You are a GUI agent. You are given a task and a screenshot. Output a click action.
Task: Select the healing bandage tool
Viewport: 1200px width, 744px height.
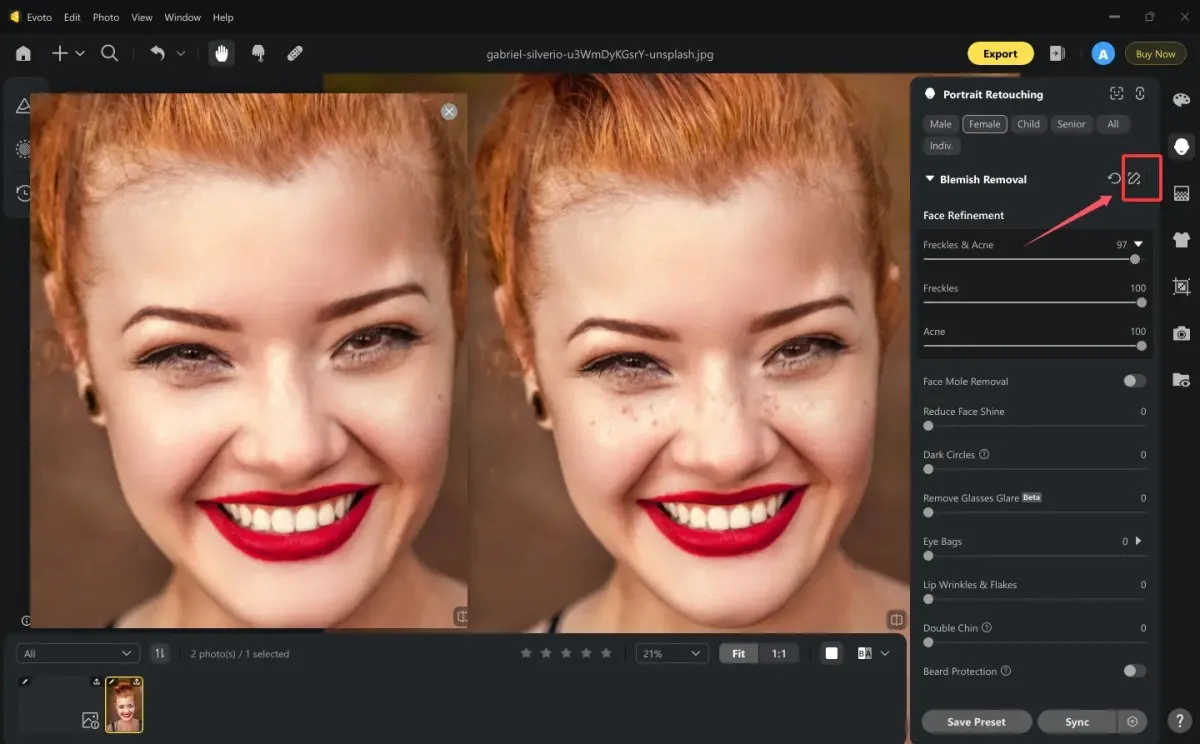click(295, 54)
